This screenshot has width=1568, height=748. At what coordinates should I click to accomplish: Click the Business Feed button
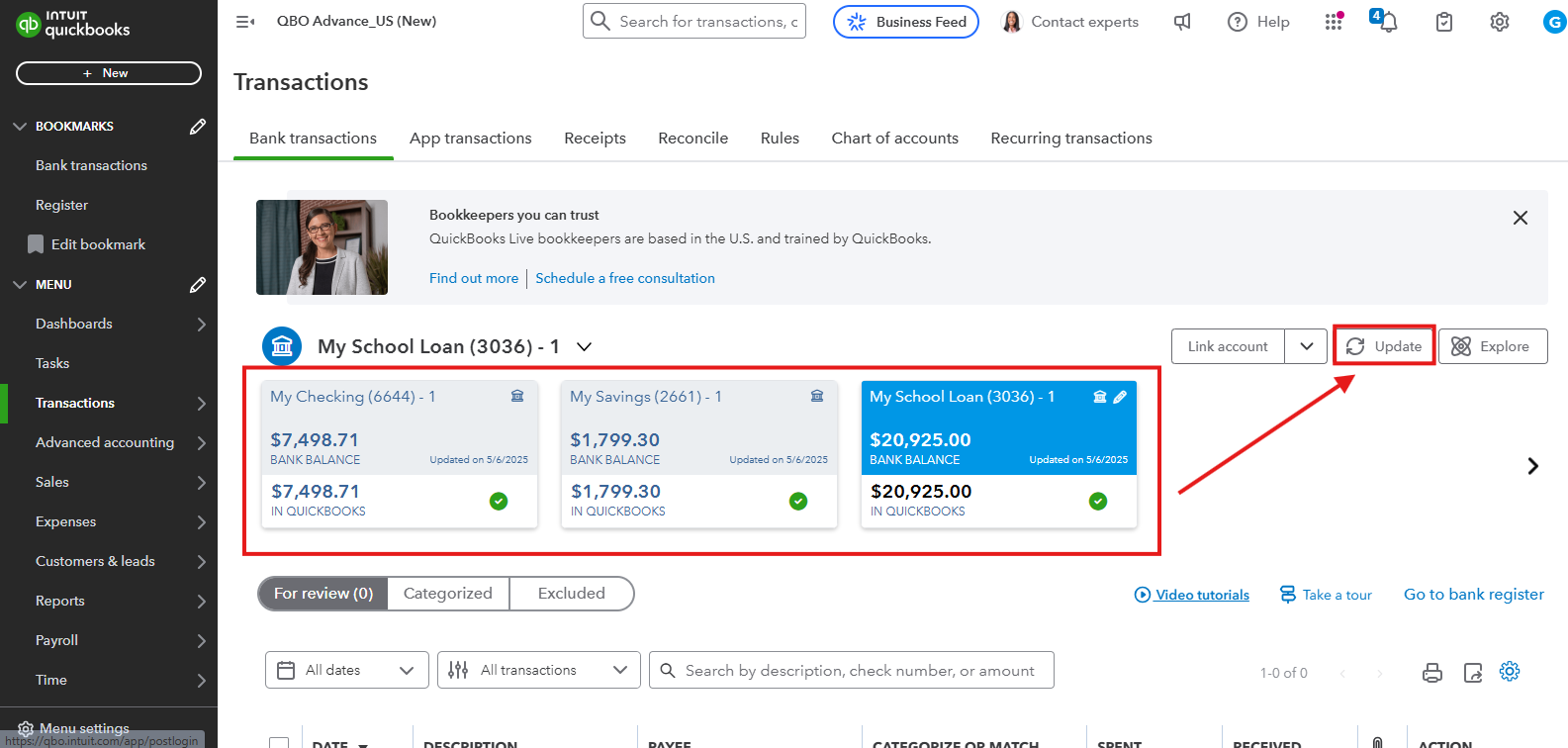pos(906,22)
